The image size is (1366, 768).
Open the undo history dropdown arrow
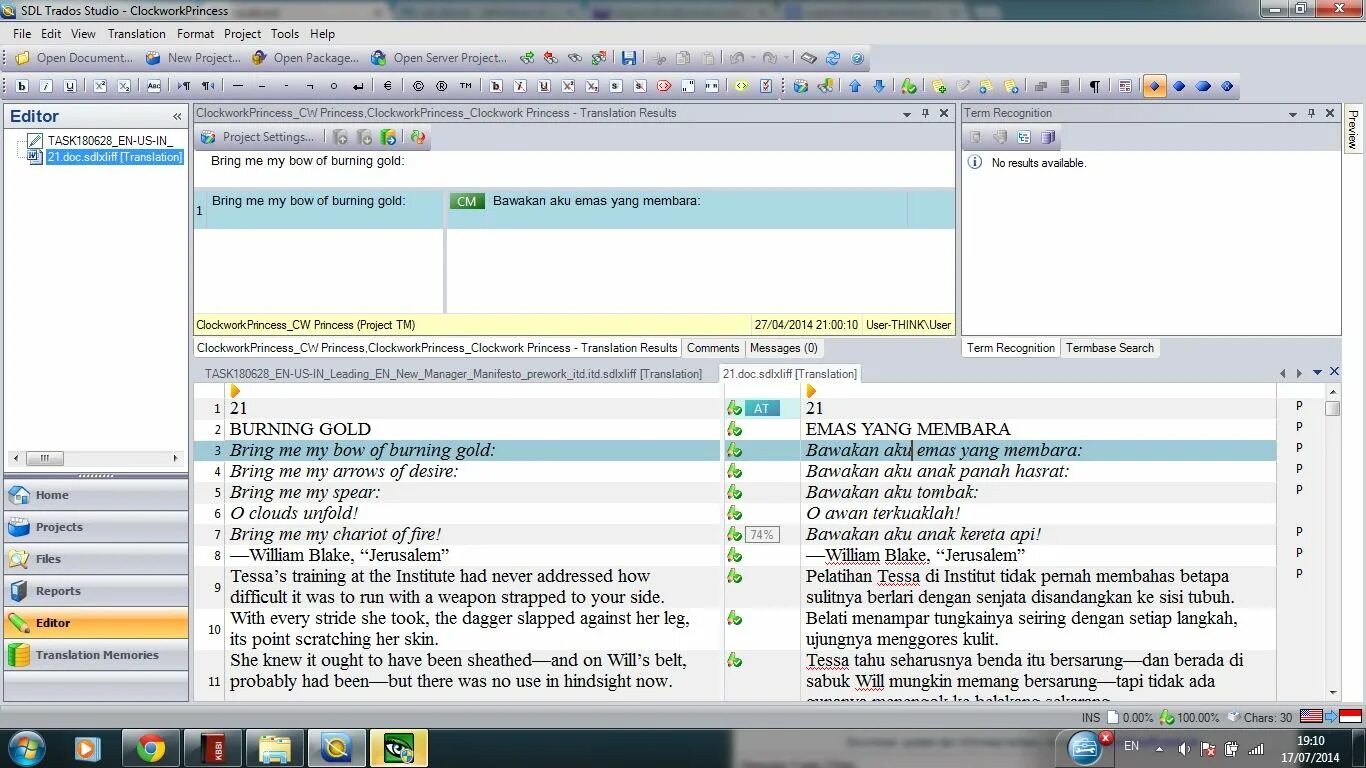click(751, 58)
